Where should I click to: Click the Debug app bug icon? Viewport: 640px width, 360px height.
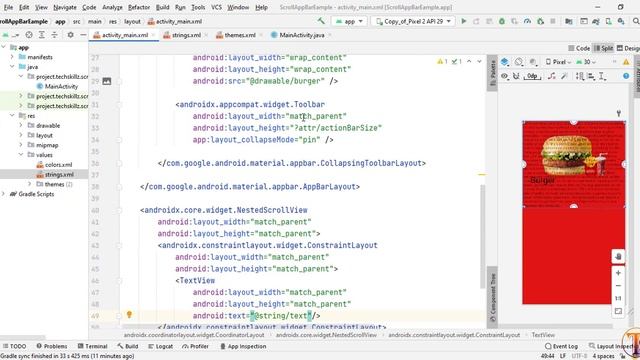[x=502, y=21]
